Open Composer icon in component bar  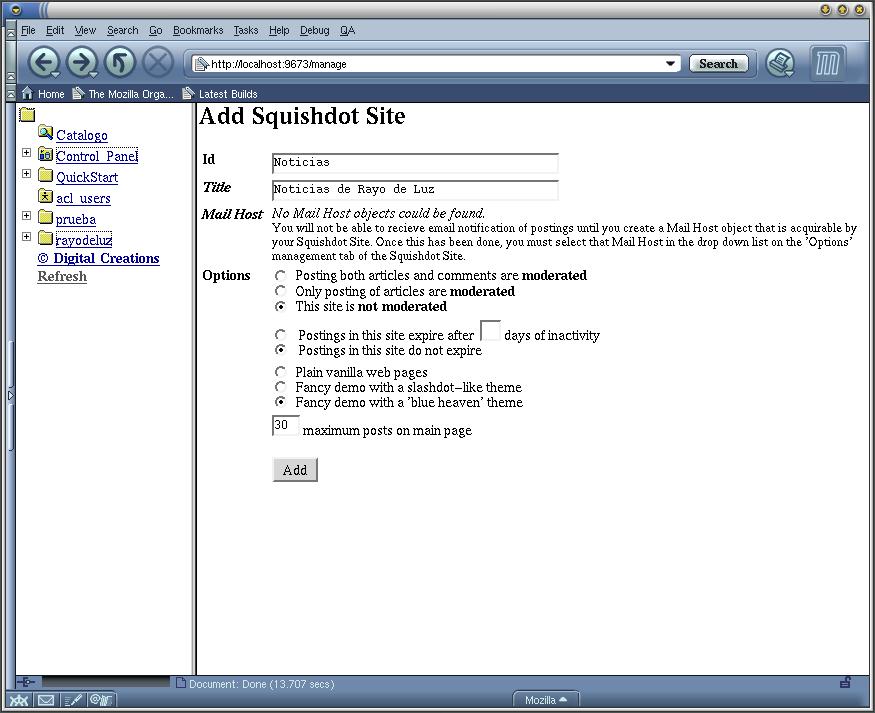click(73, 700)
